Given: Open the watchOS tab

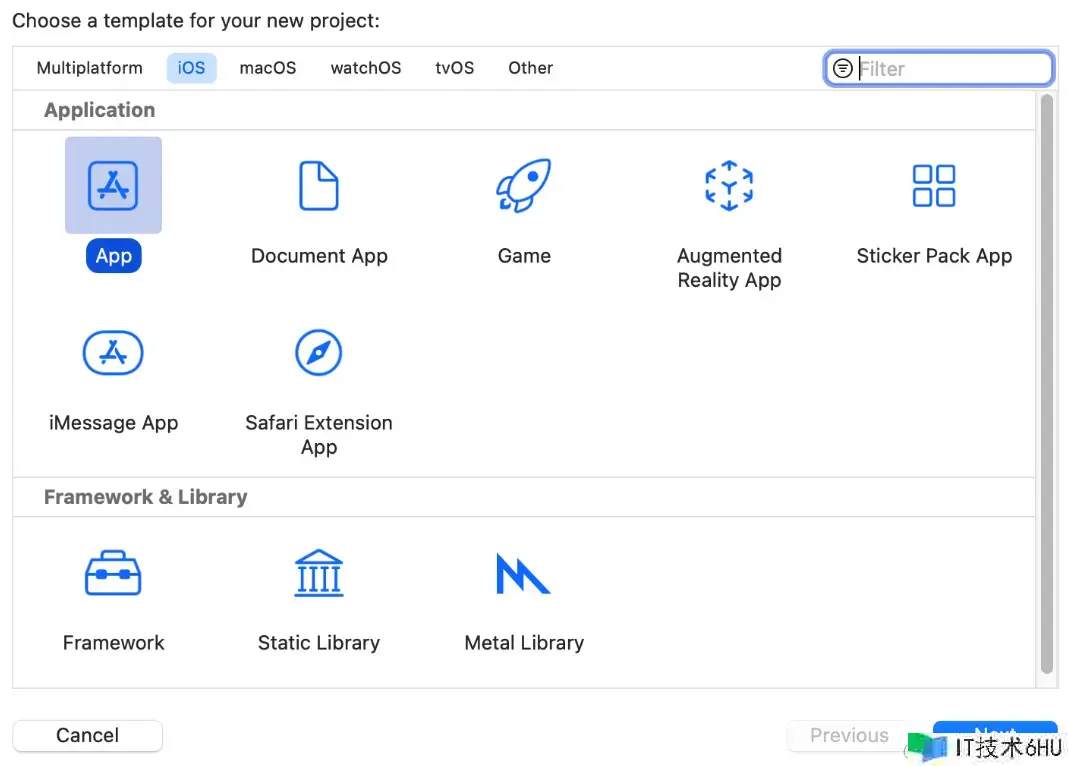Looking at the screenshot, I should [366, 68].
